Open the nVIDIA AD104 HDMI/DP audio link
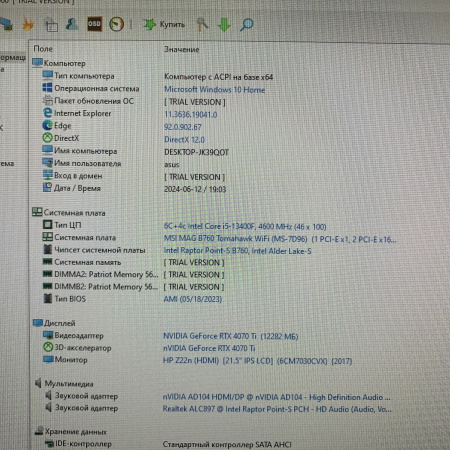Screen dimensions: 450x450 (x=276, y=397)
